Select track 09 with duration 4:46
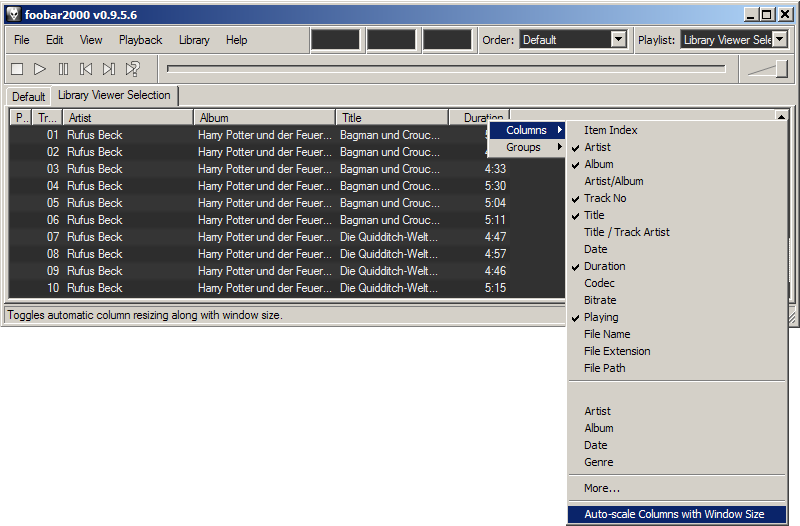The height and width of the screenshot is (526, 800). (x=259, y=271)
